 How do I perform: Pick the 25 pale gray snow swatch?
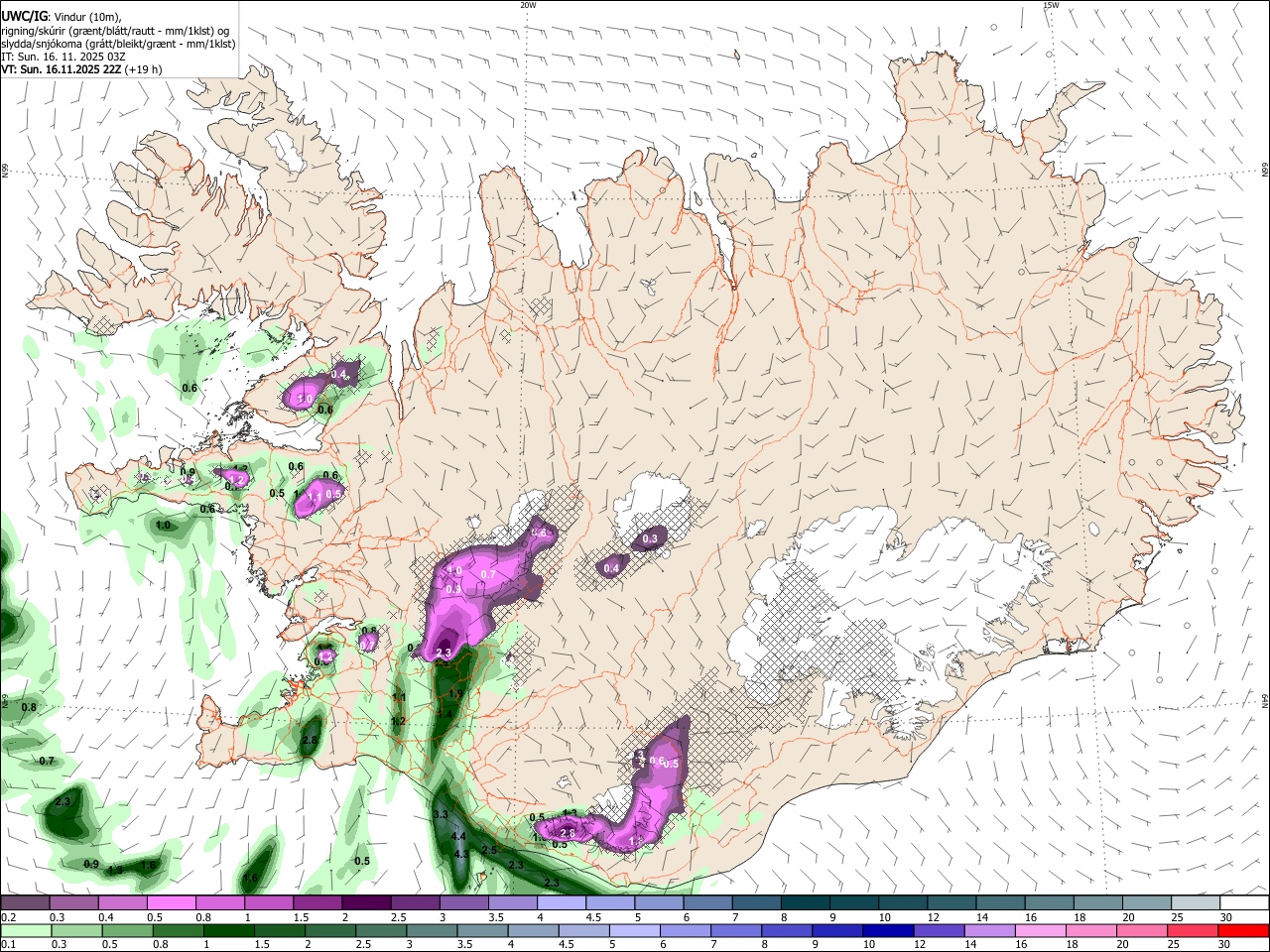(1195, 902)
